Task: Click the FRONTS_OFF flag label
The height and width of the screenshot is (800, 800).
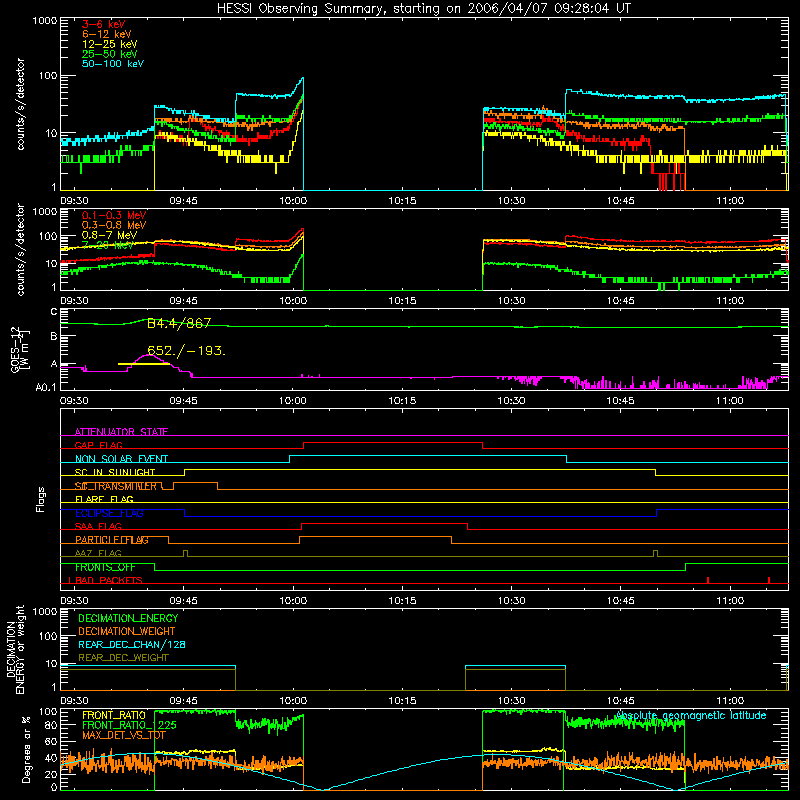Action: tap(105, 567)
